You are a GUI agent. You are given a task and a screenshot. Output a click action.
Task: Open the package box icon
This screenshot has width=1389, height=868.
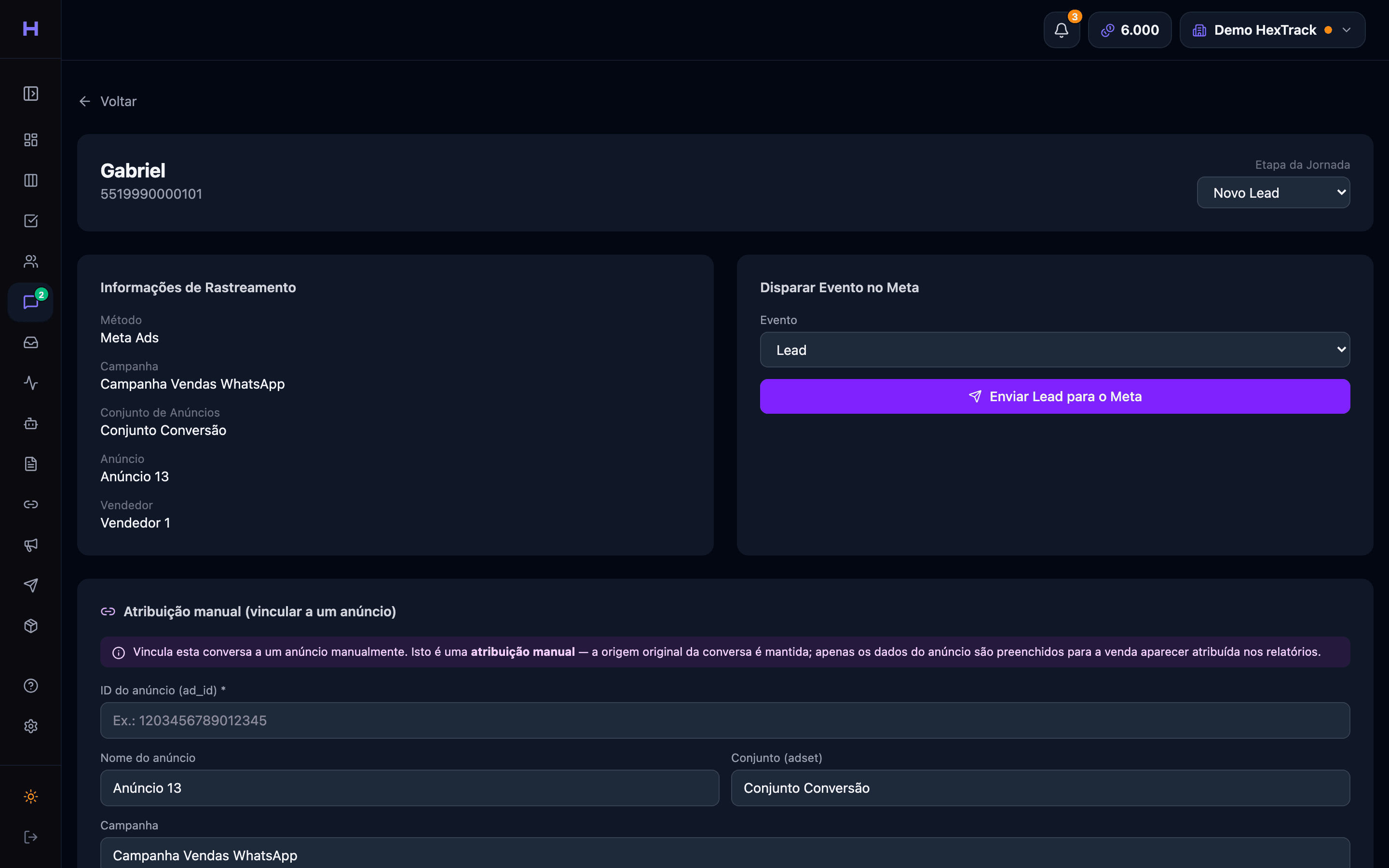coord(30,626)
